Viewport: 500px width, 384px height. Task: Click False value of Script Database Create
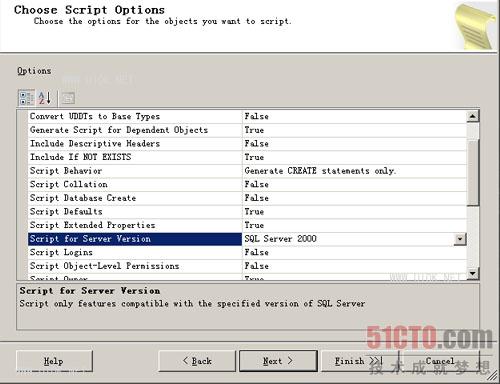tap(355, 198)
